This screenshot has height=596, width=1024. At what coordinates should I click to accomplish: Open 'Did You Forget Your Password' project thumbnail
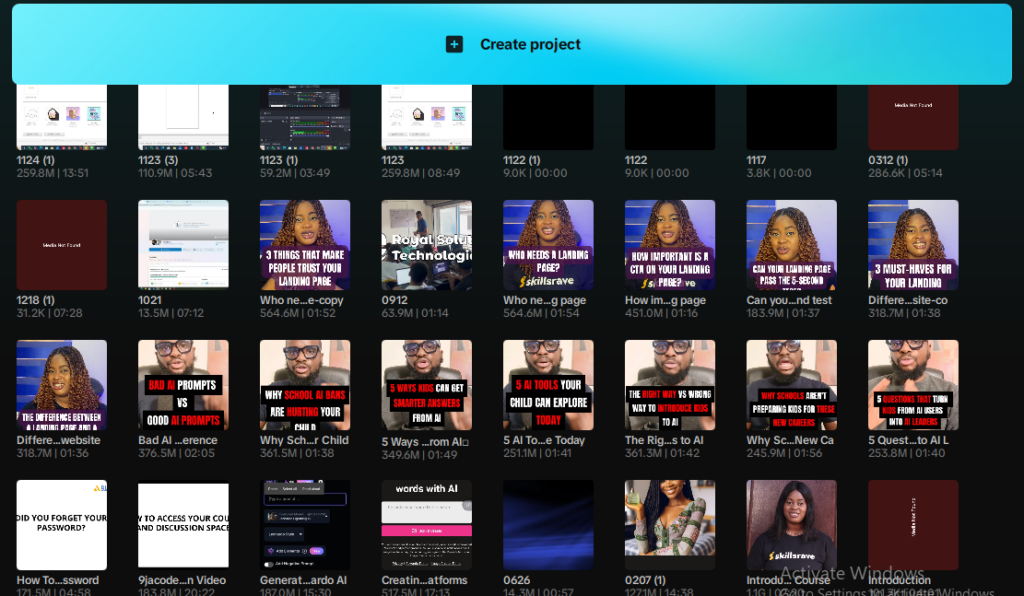pos(62,524)
